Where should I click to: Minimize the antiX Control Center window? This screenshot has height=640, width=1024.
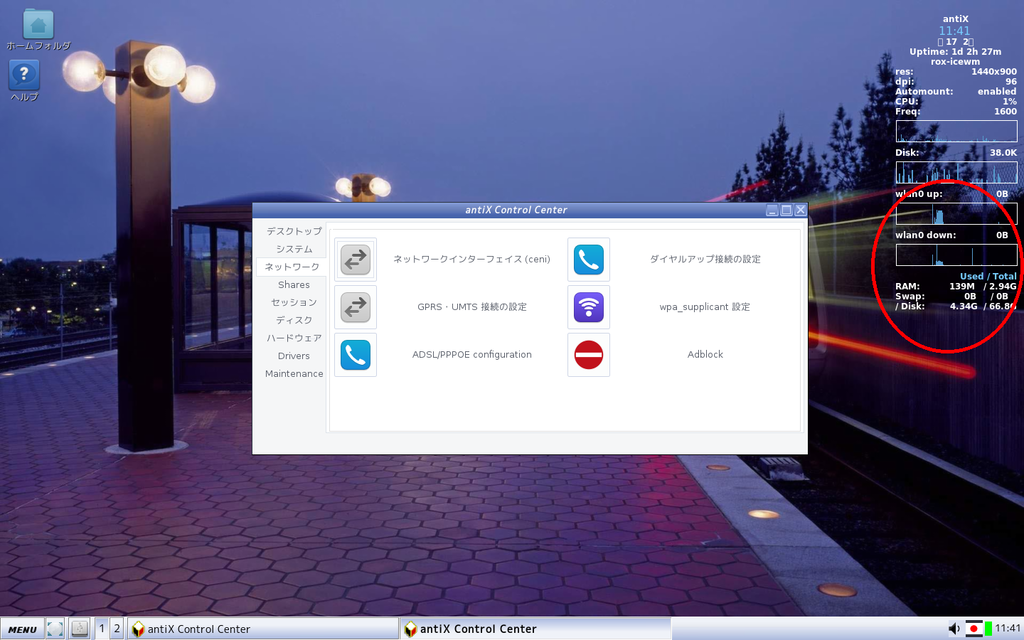pos(772,210)
